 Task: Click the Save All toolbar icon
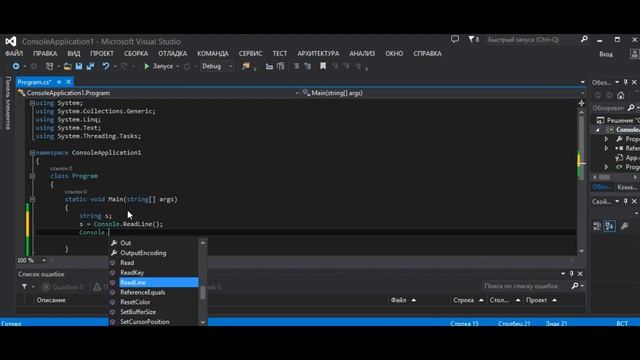[x=90, y=66]
